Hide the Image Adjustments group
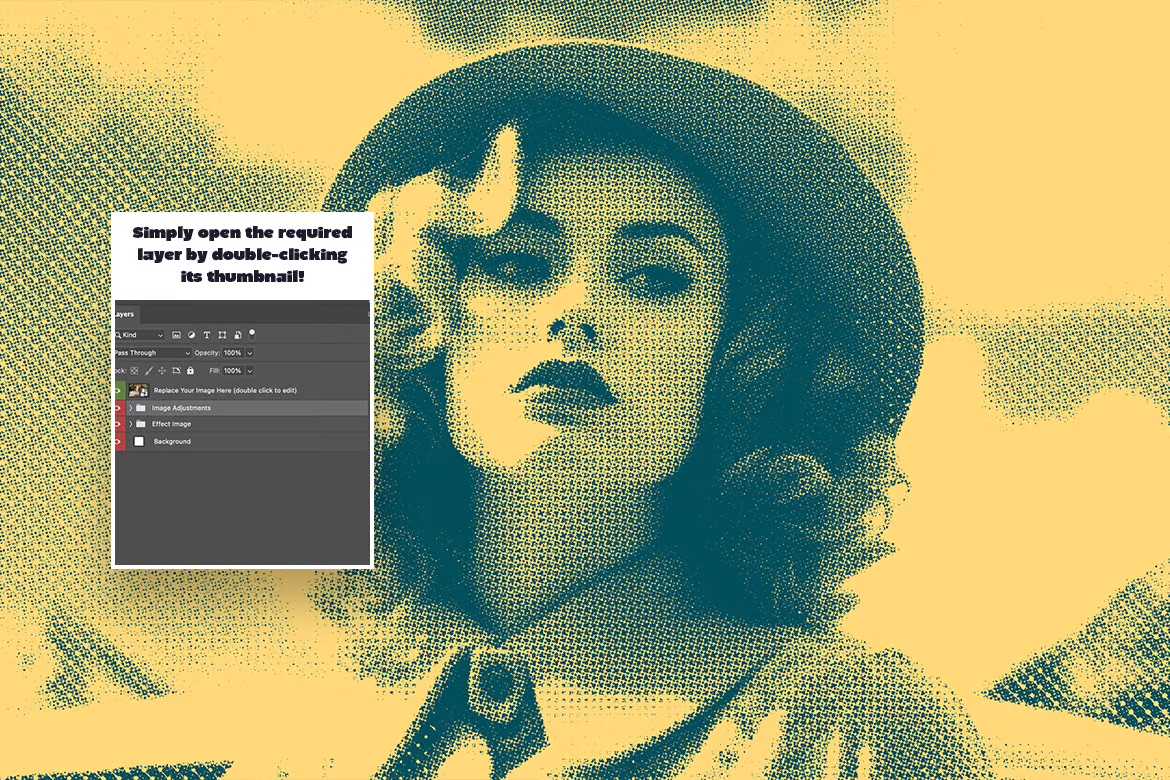 point(117,408)
